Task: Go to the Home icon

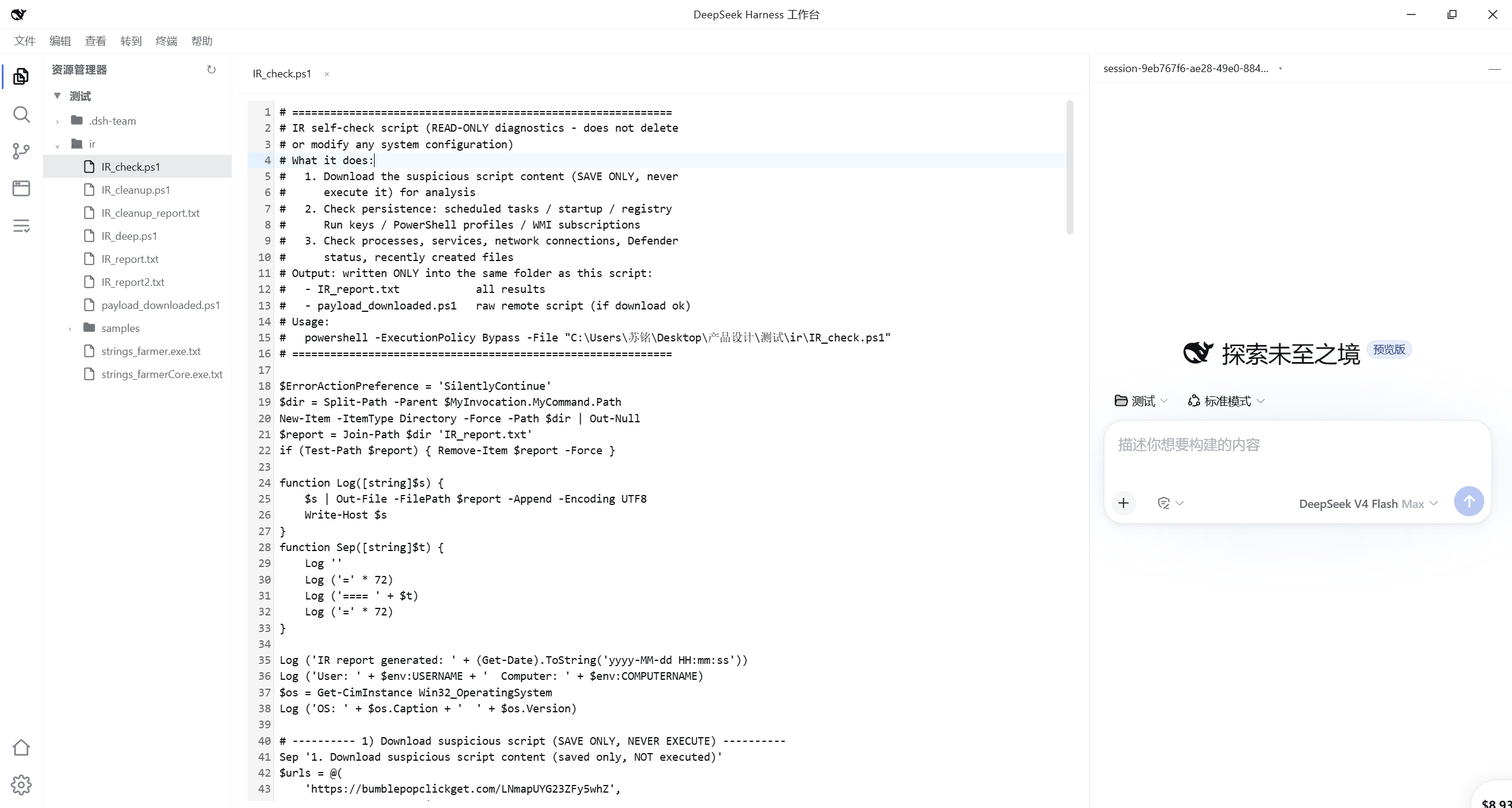Action: point(21,747)
